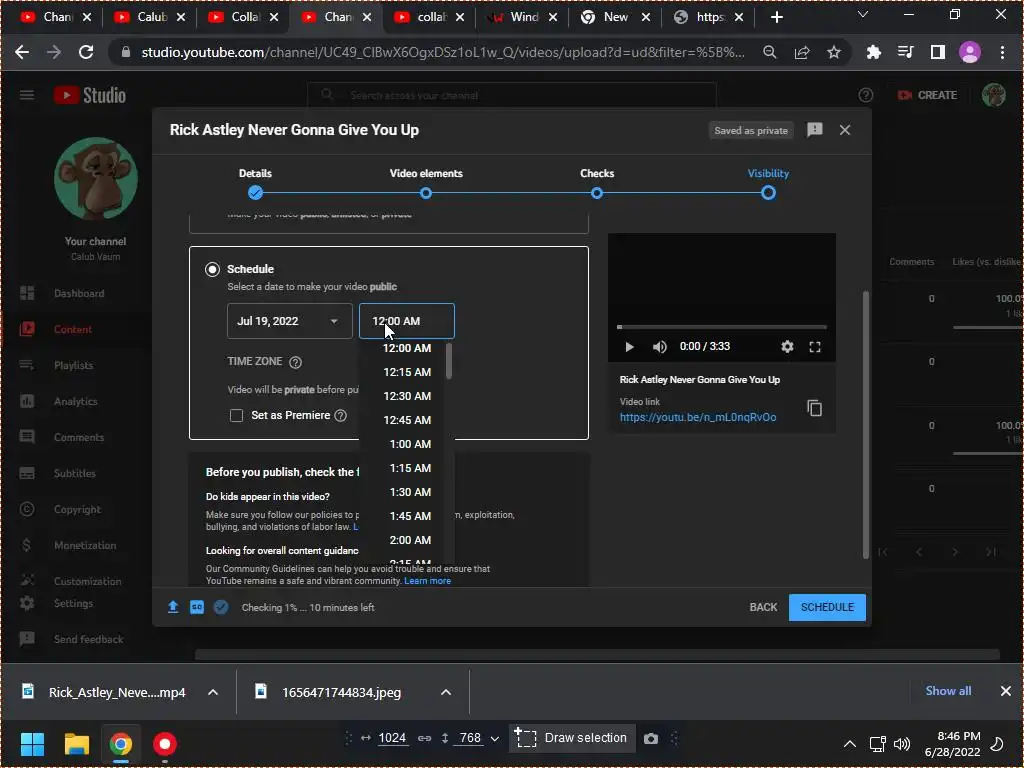Open the hamburger menu in Studio
Image resolution: width=1024 pixels, height=768 pixels.
point(27,95)
